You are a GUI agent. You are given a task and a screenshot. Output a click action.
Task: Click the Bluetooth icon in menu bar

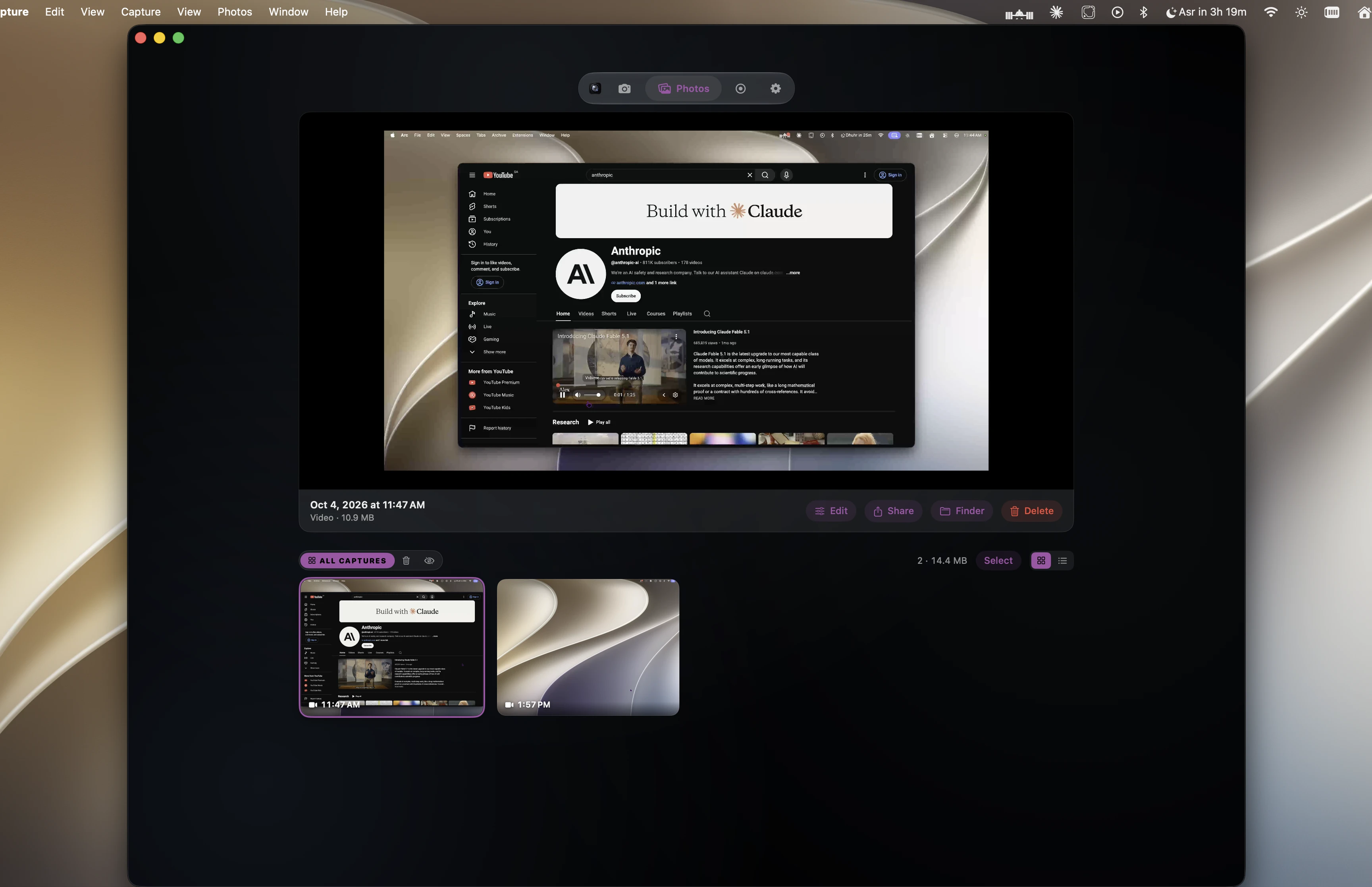[x=1143, y=12]
